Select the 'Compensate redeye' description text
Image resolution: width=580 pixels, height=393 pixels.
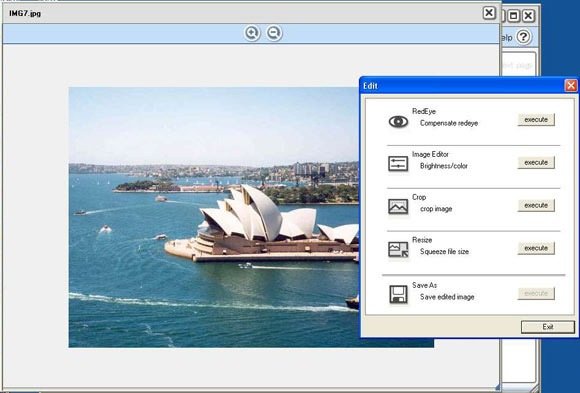pos(449,123)
